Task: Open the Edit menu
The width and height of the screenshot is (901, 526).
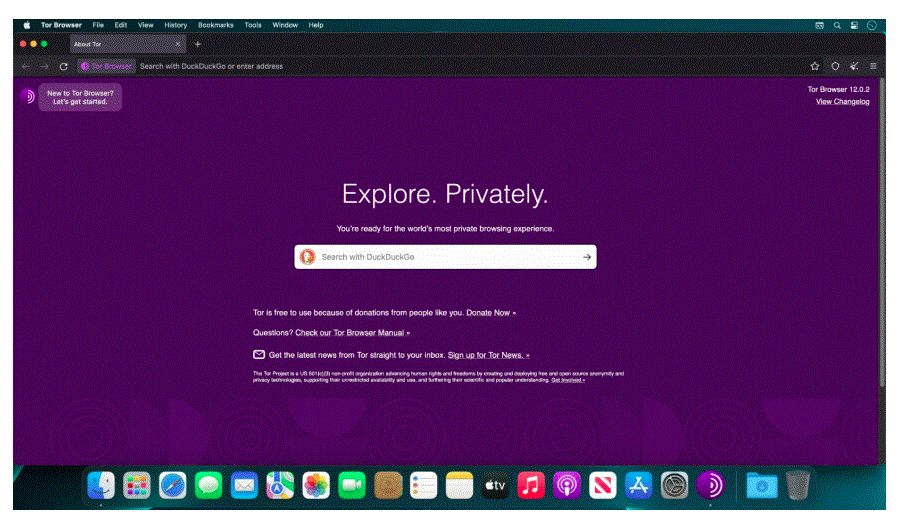Action: 121,25
